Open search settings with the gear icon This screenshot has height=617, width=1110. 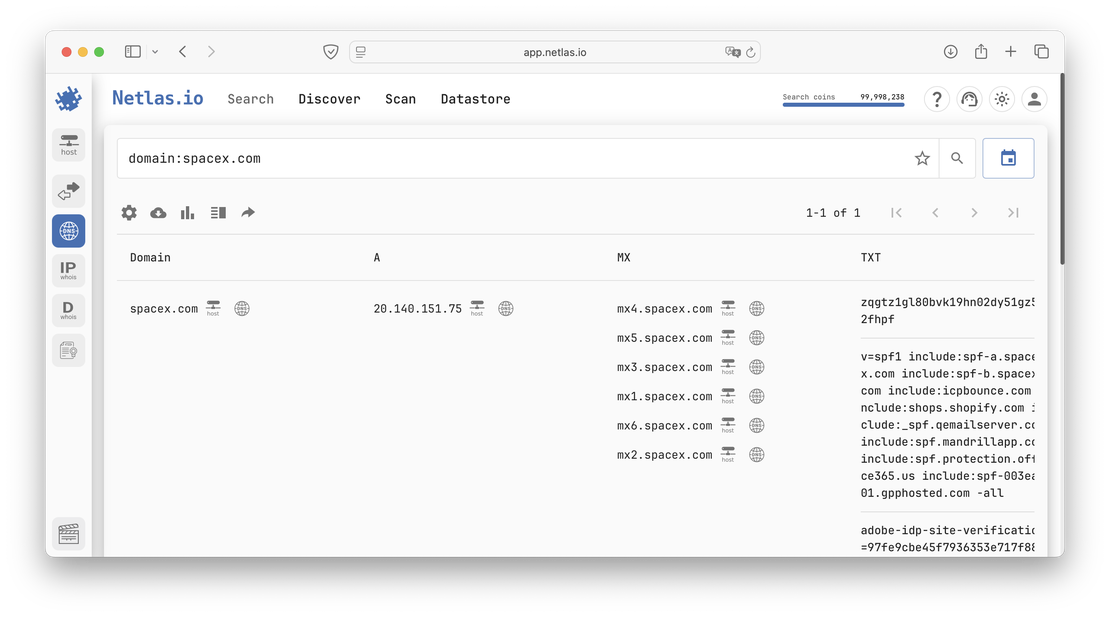[129, 212]
